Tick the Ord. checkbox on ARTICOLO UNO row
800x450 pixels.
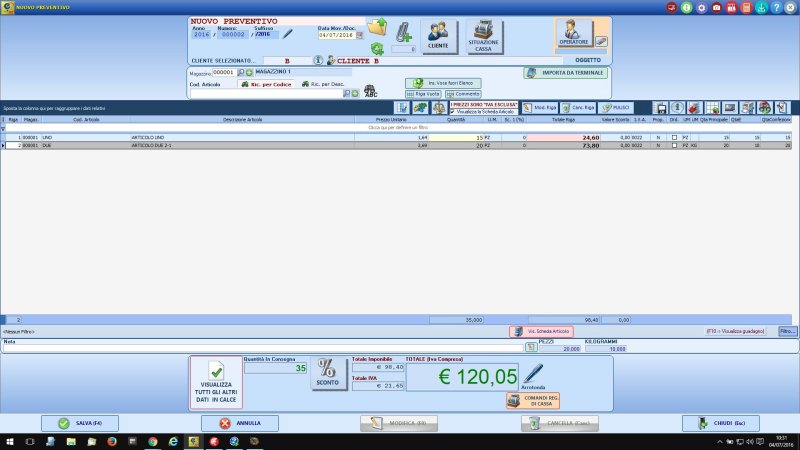(x=674, y=138)
